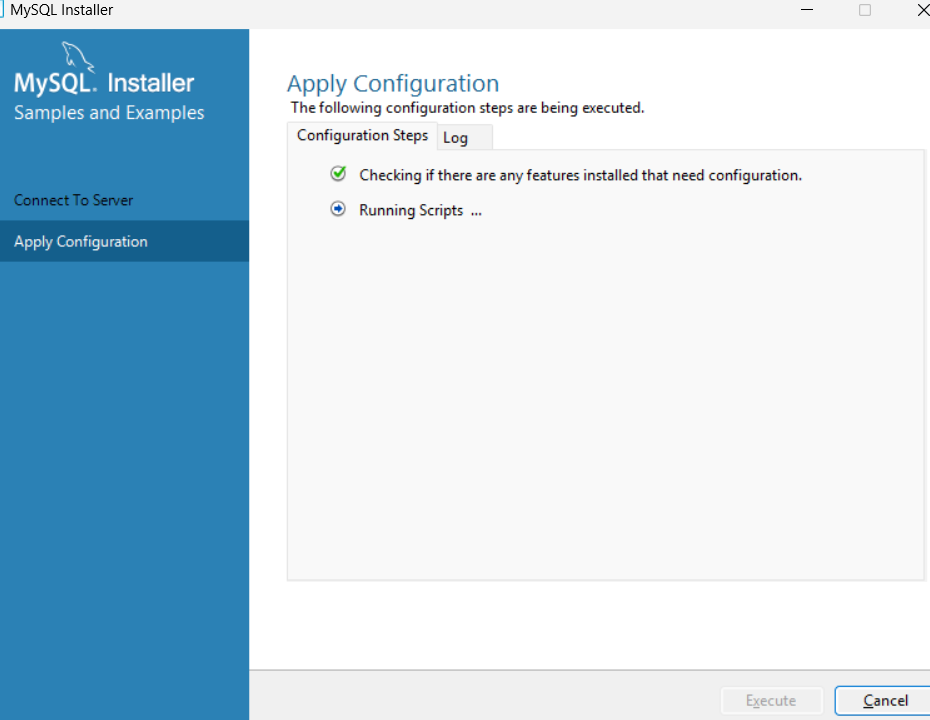This screenshot has width=930, height=720.
Task: Click the Apply Configuration heading
Action: coord(393,84)
